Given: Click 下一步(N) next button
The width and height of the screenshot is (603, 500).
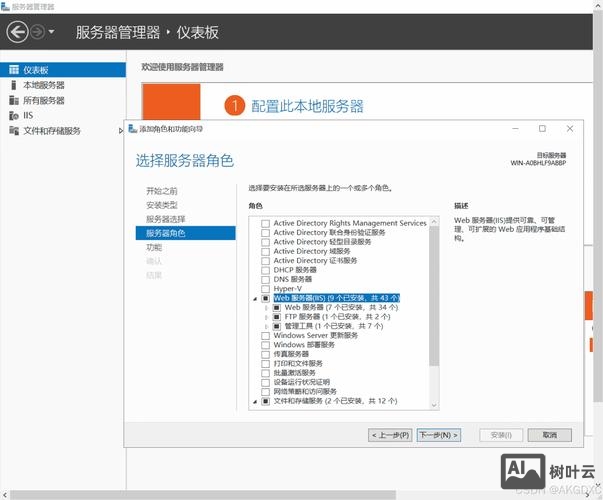Looking at the screenshot, I should coord(439,435).
